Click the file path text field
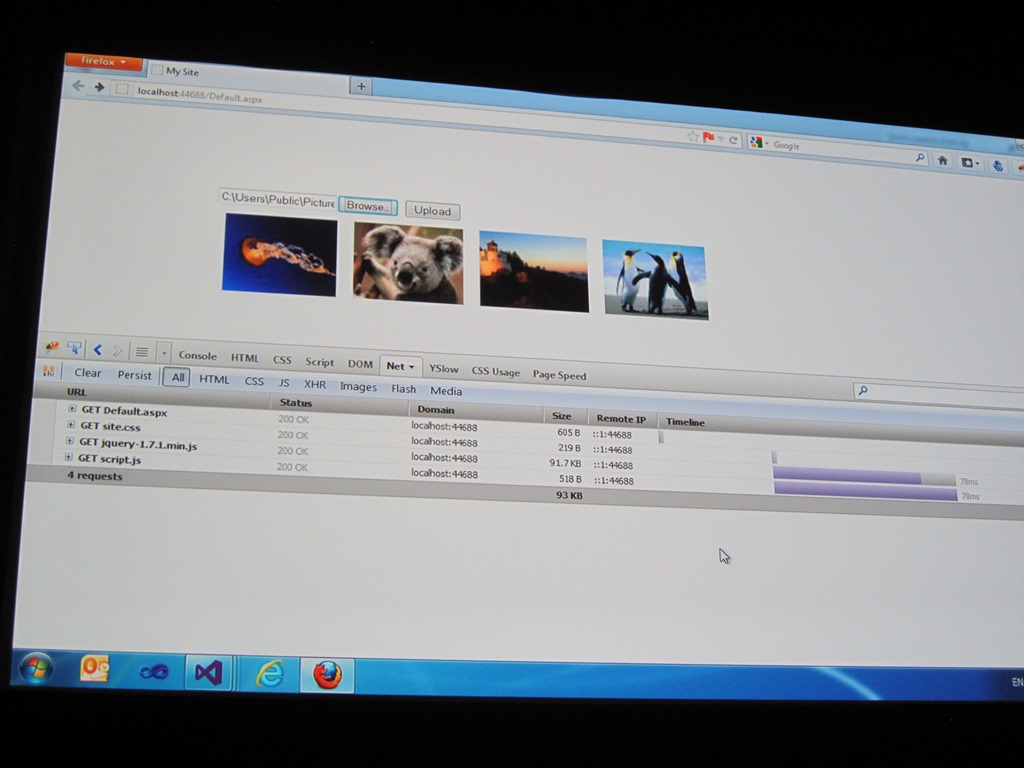This screenshot has height=768, width=1024. point(278,200)
